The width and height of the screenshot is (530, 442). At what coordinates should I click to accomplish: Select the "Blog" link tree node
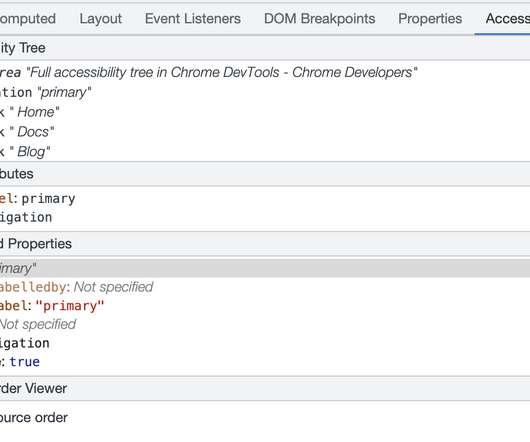tap(265, 152)
